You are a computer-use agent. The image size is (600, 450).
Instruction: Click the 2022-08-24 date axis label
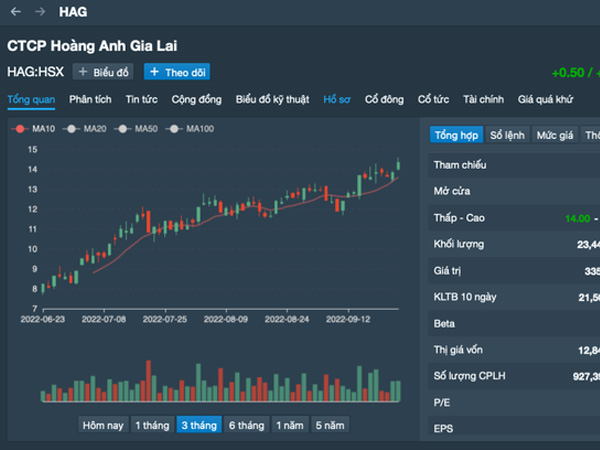pos(287,319)
